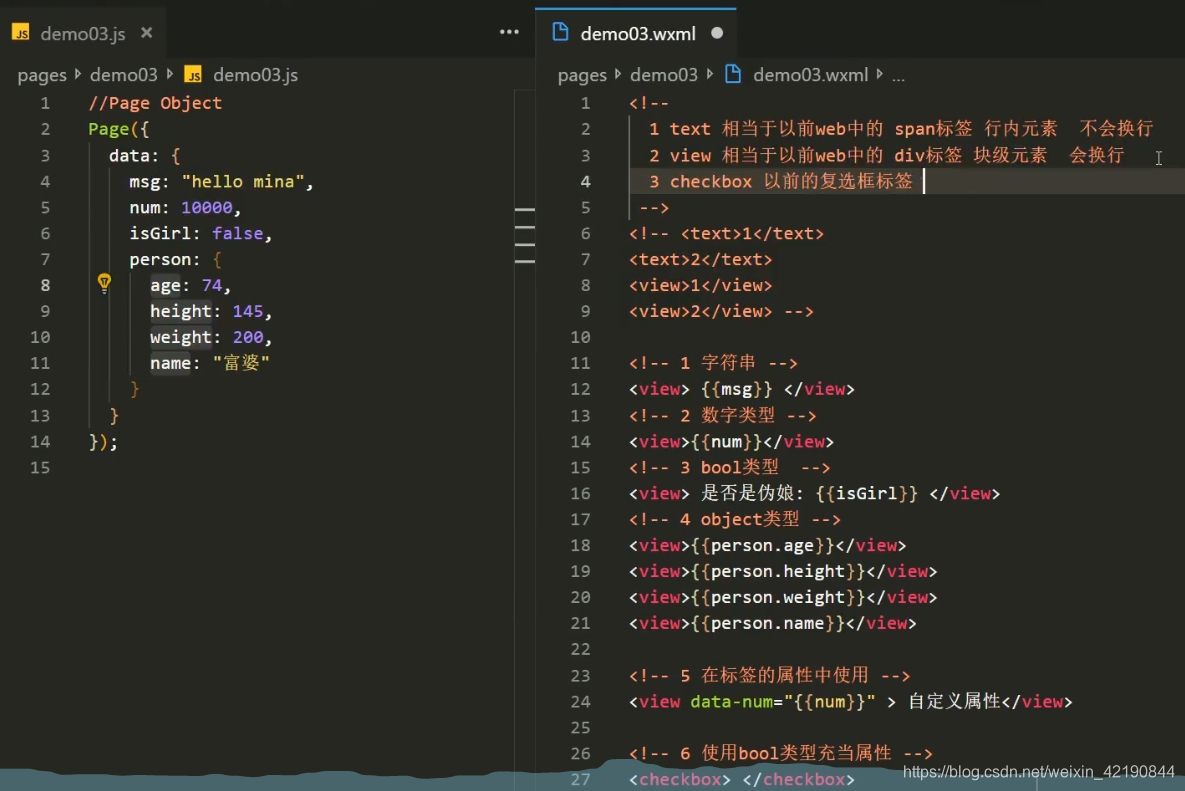Click the JS icon in the left breadcrumb
The image size is (1185, 791).
[x=193, y=75]
